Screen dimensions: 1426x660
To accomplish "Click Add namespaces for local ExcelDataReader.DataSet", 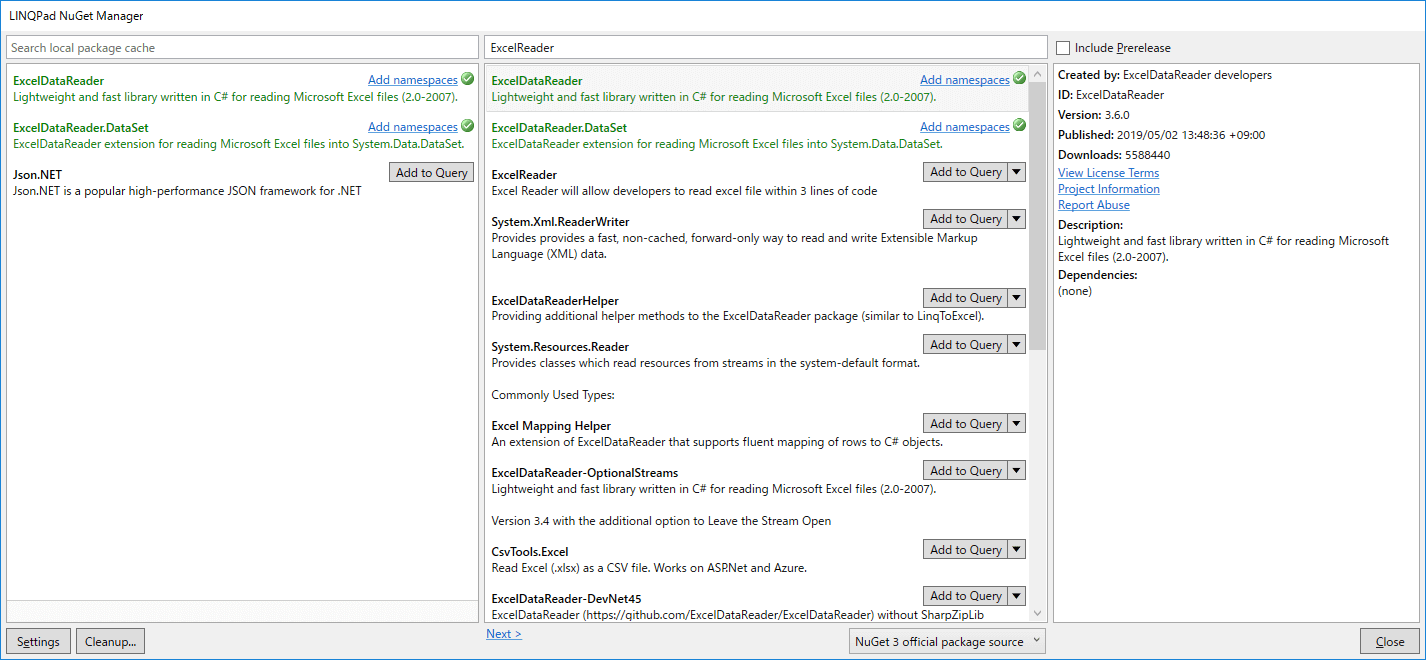I will (413, 127).
